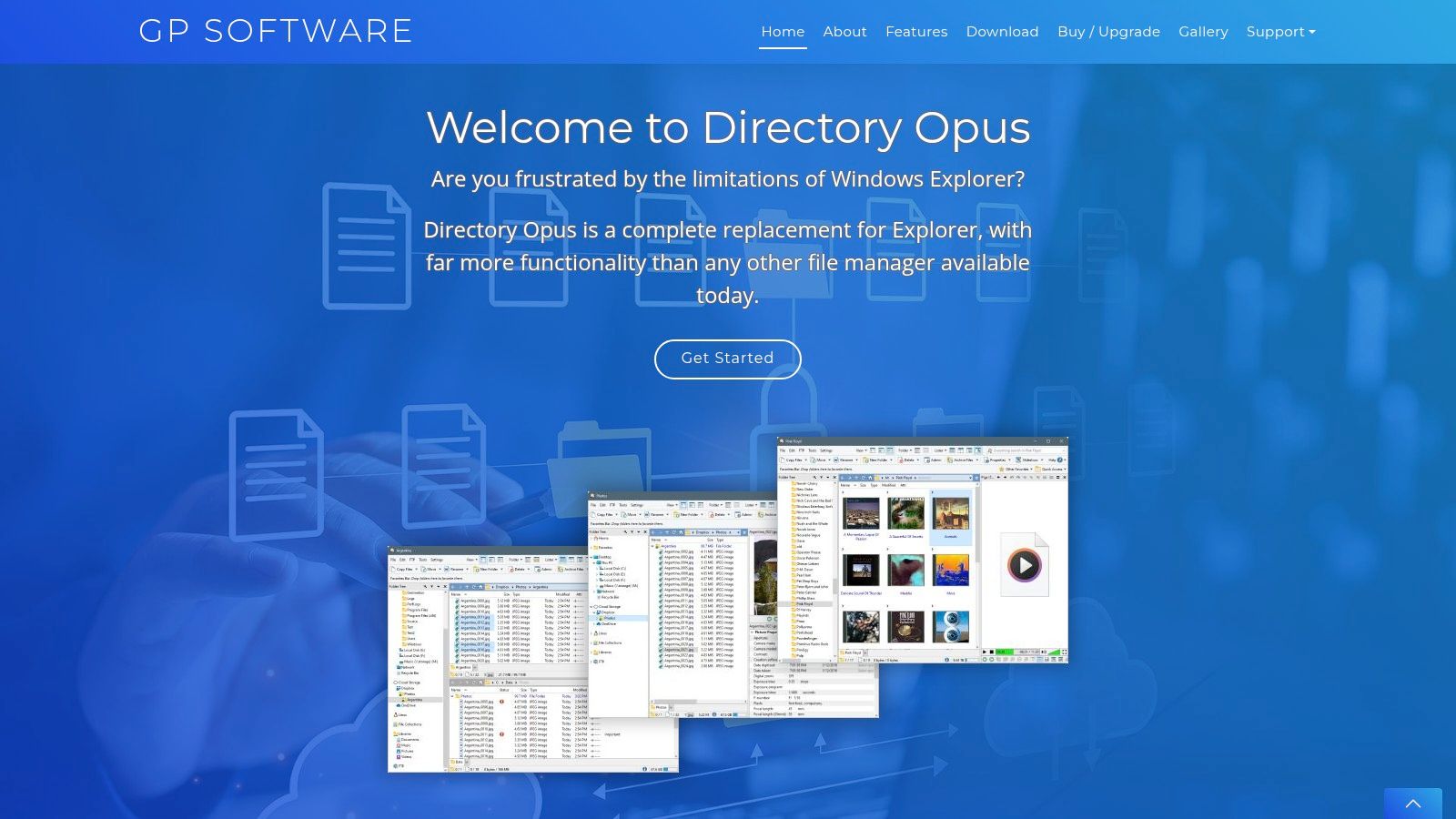Click the green media playback progress bar
Image resolution: width=1456 pixels, height=819 pixels.
pyautogui.click(x=1004, y=652)
